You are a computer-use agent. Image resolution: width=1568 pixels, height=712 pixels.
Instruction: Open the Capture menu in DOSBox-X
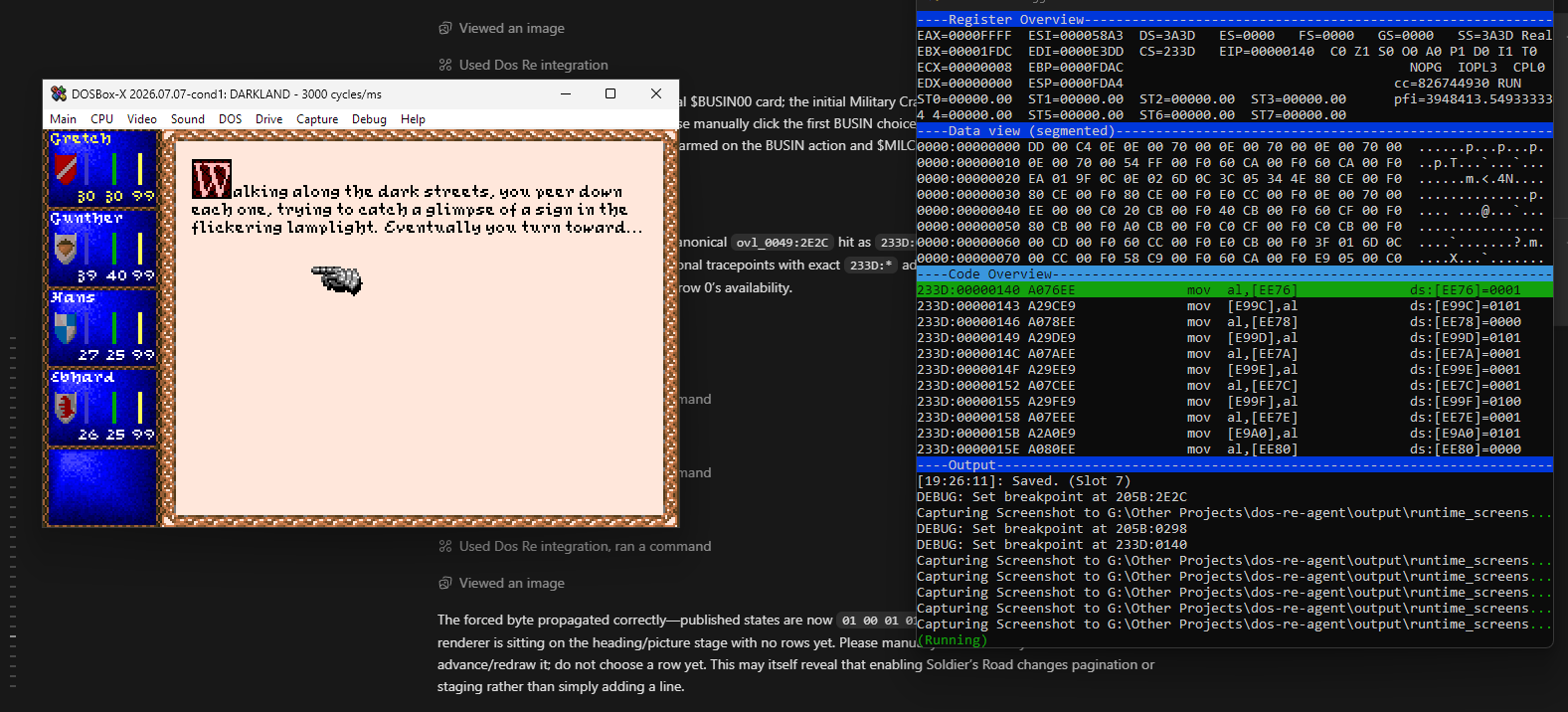(x=317, y=118)
